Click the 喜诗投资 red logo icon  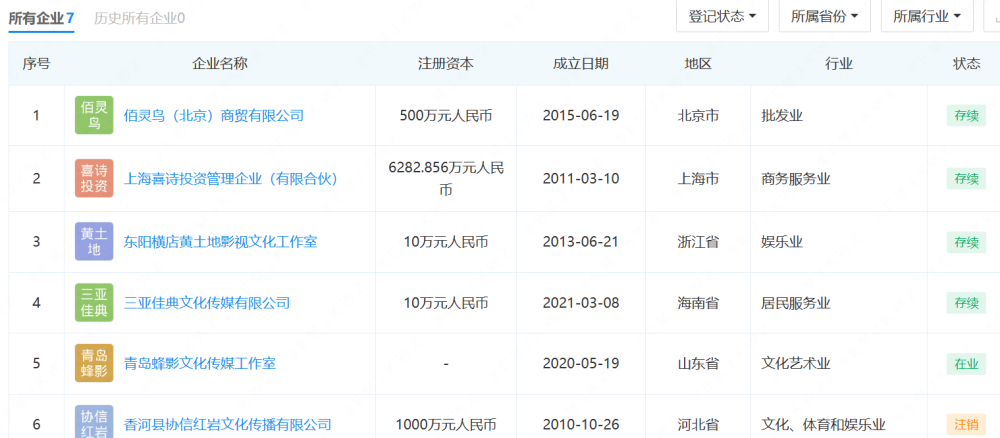pyautogui.click(x=95, y=178)
